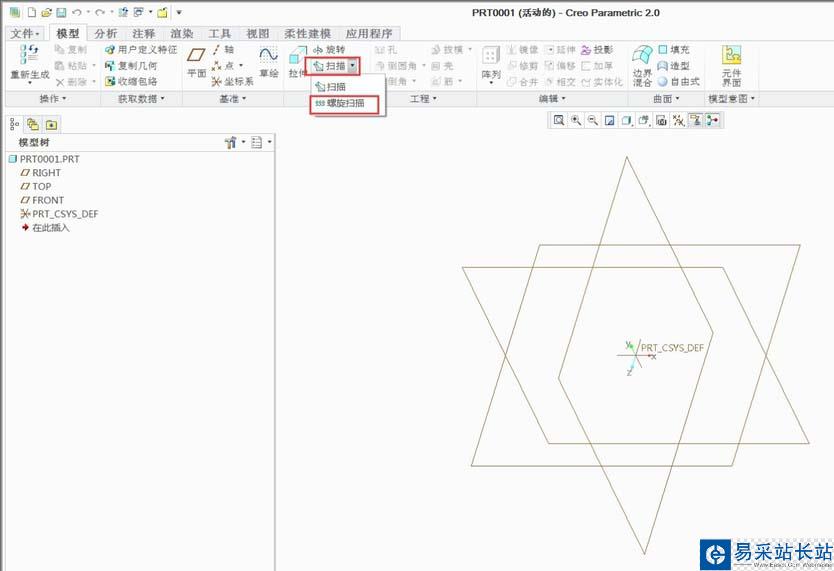Expand the 扫描 dropdown arrow
This screenshot has width=834, height=571.
(x=353, y=66)
